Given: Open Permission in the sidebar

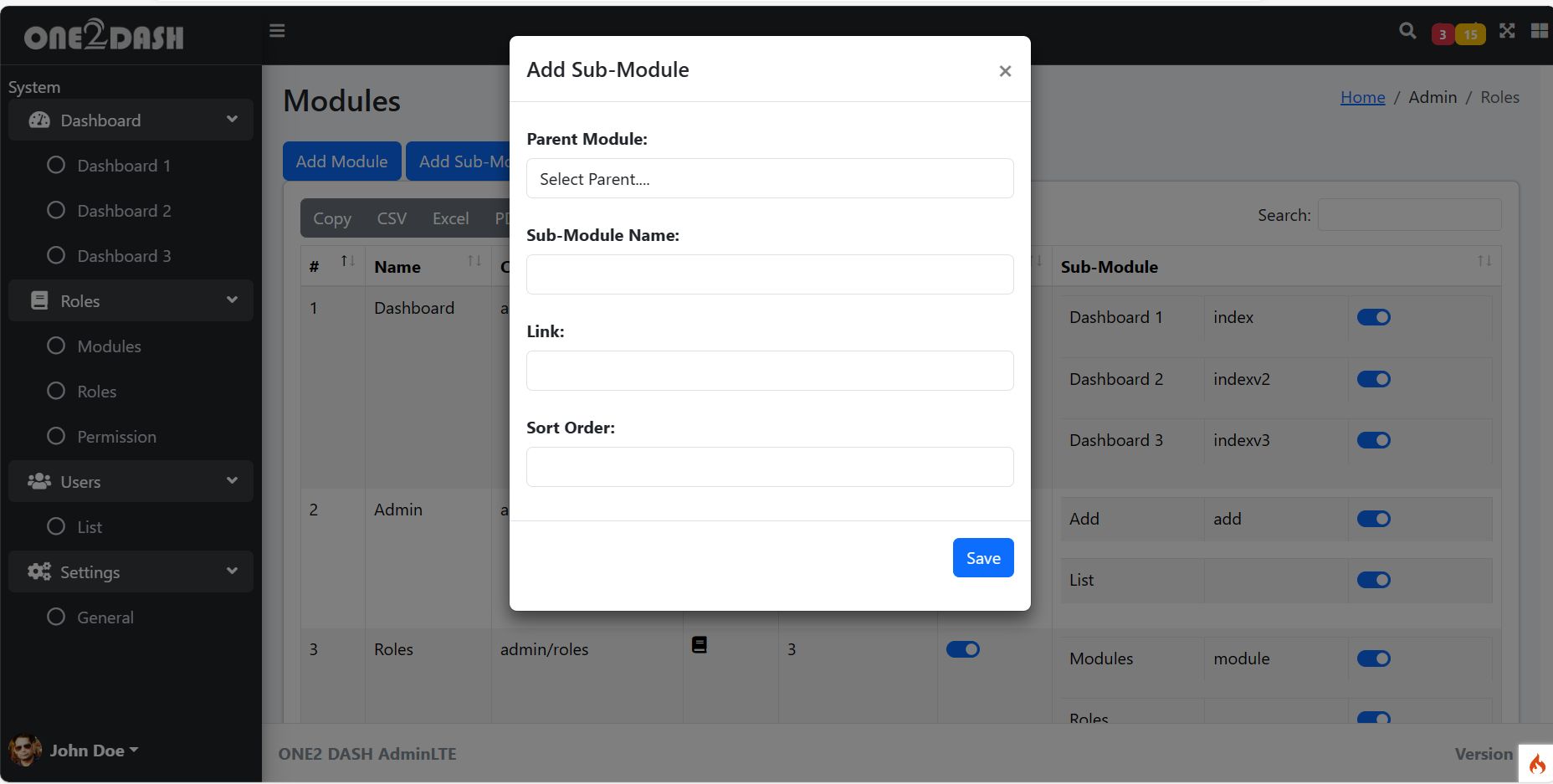Looking at the screenshot, I should 116,437.
